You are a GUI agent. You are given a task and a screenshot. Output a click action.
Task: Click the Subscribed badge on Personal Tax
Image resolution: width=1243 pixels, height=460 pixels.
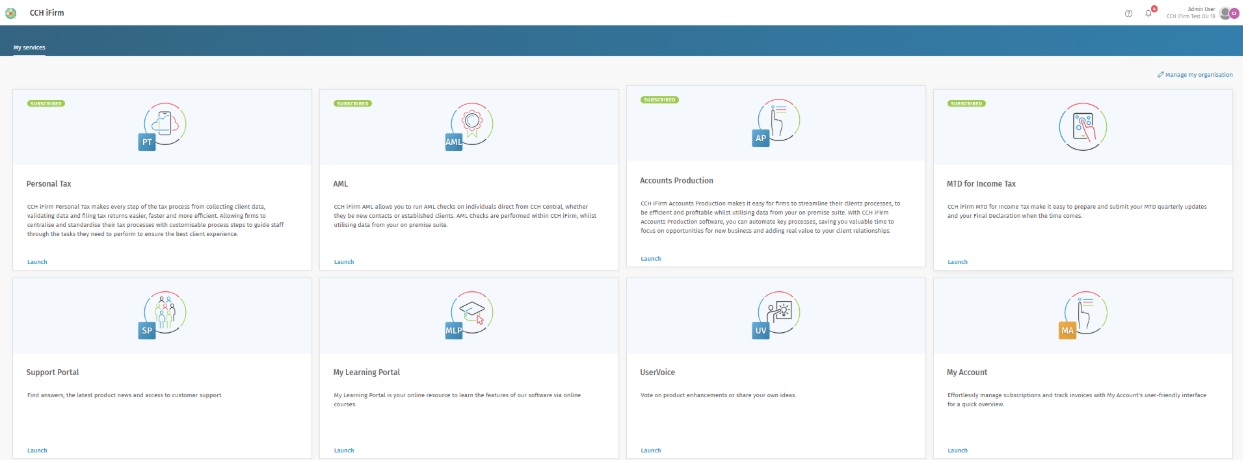click(46, 103)
